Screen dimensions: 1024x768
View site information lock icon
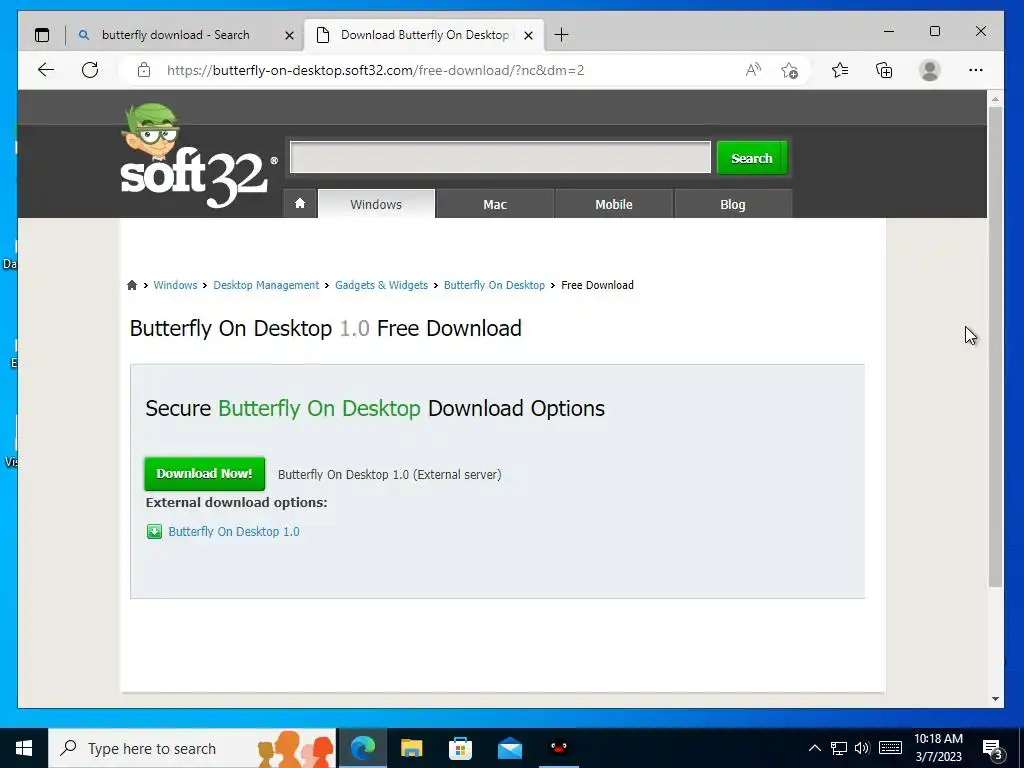pos(144,70)
